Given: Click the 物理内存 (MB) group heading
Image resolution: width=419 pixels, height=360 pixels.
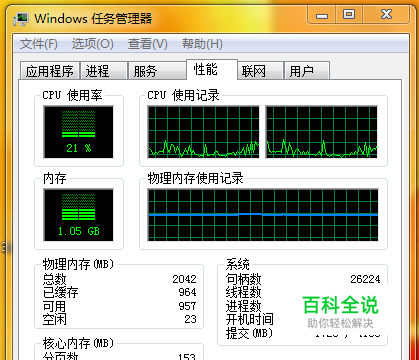Looking at the screenshot, I should coord(78,264).
